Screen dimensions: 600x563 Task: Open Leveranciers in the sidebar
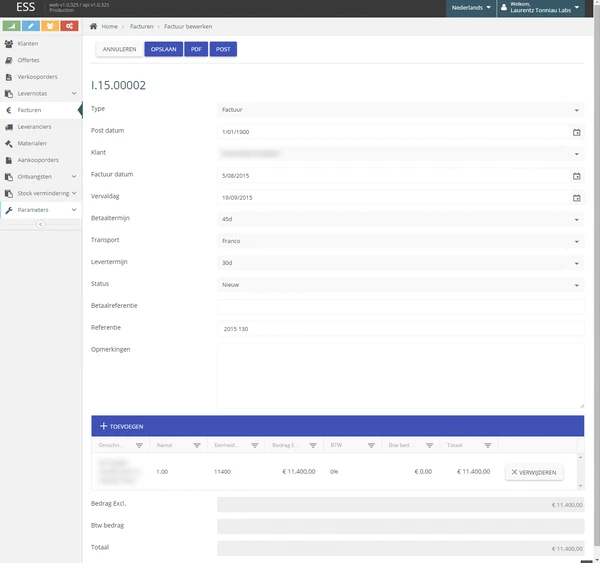coord(41,127)
